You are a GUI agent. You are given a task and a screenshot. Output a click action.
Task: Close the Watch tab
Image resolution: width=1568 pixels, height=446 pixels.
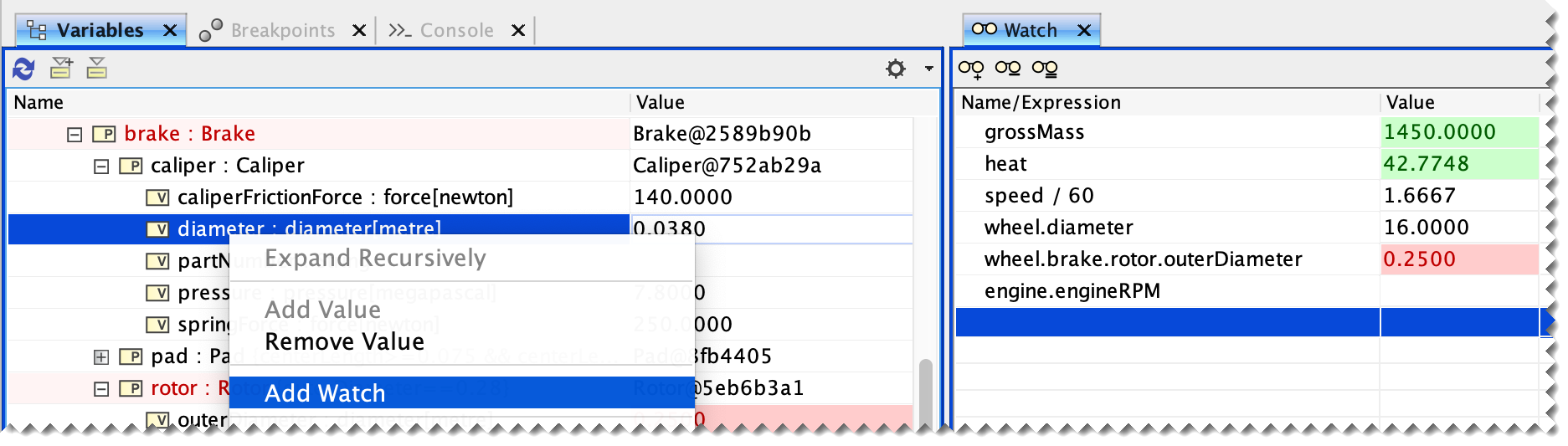1084,30
